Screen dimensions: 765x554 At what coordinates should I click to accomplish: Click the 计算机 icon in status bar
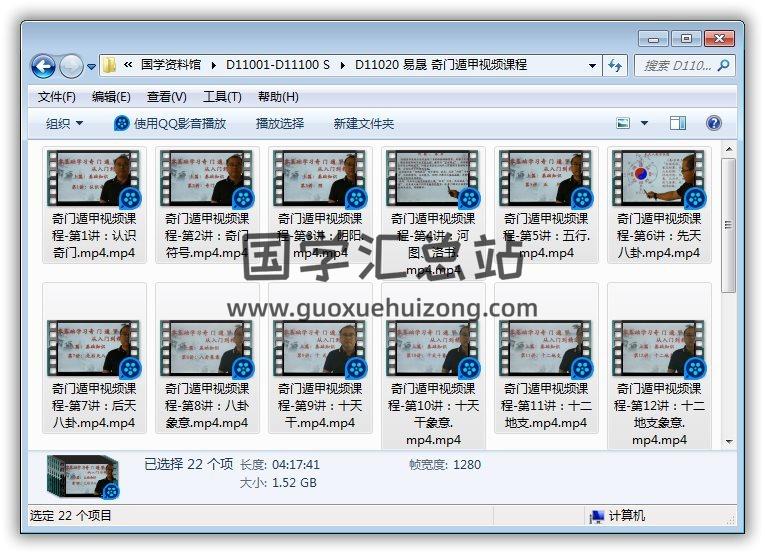(597, 516)
